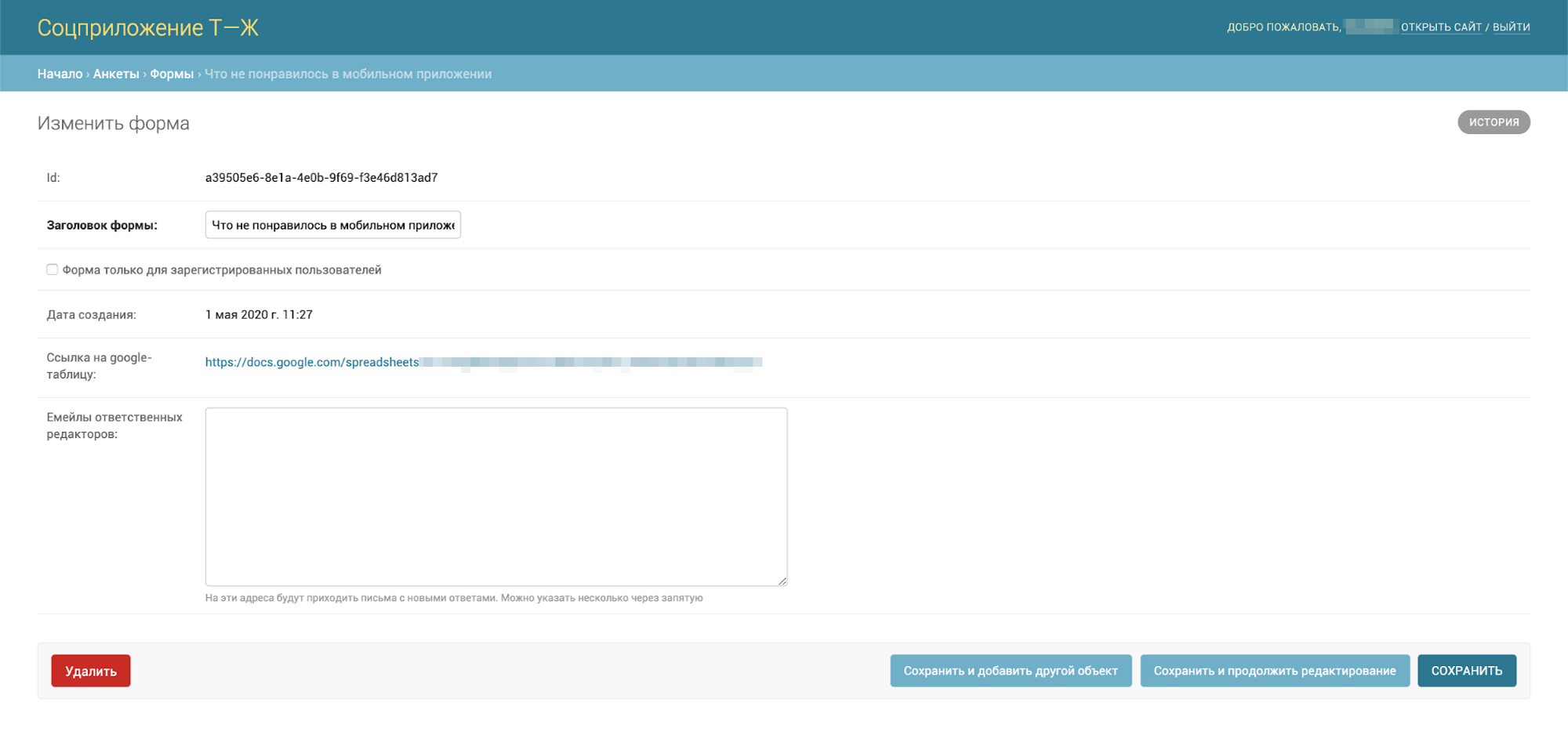Click the breadcrumb text Что не понравилось в мобильном приложении
The height and width of the screenshot is (735, 1568).
pos(348,74)
